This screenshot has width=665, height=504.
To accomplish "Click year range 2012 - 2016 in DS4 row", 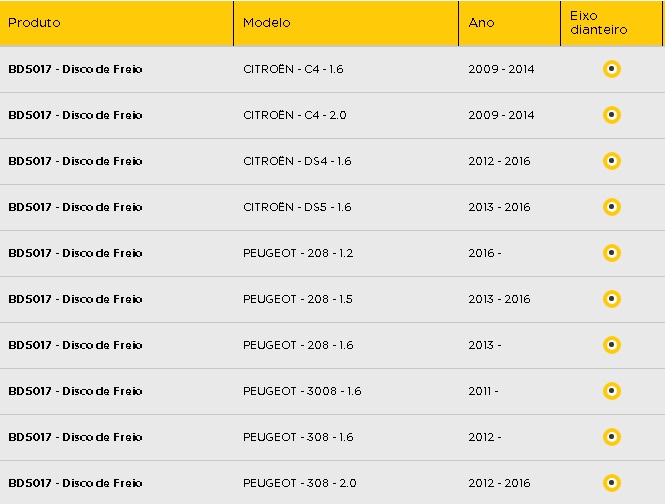I will (x=499, y=161).
